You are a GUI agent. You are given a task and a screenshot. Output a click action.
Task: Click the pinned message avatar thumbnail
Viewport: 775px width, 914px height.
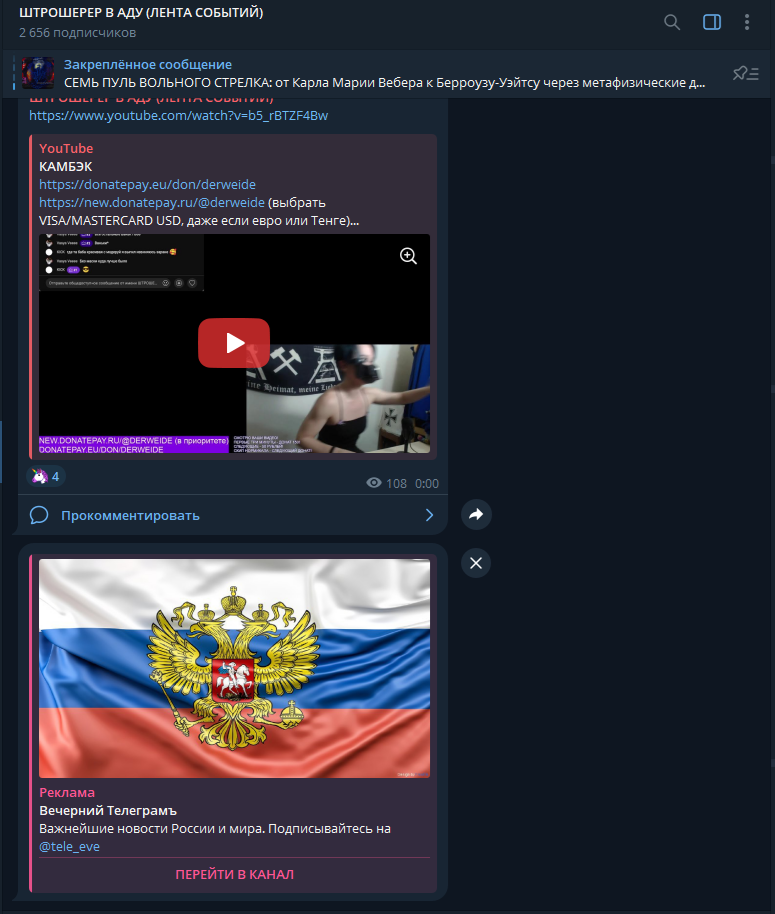click(x=38, y=74)
